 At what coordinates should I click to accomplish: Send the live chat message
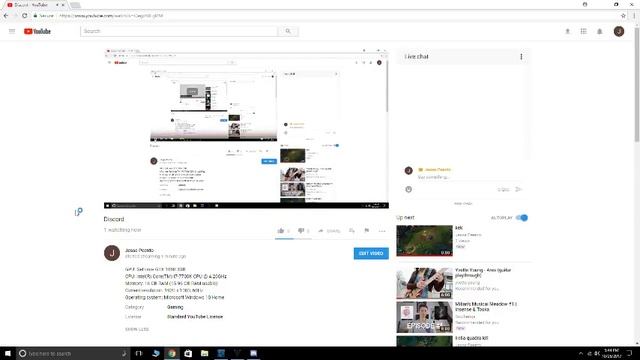click(x=518, y=189)
